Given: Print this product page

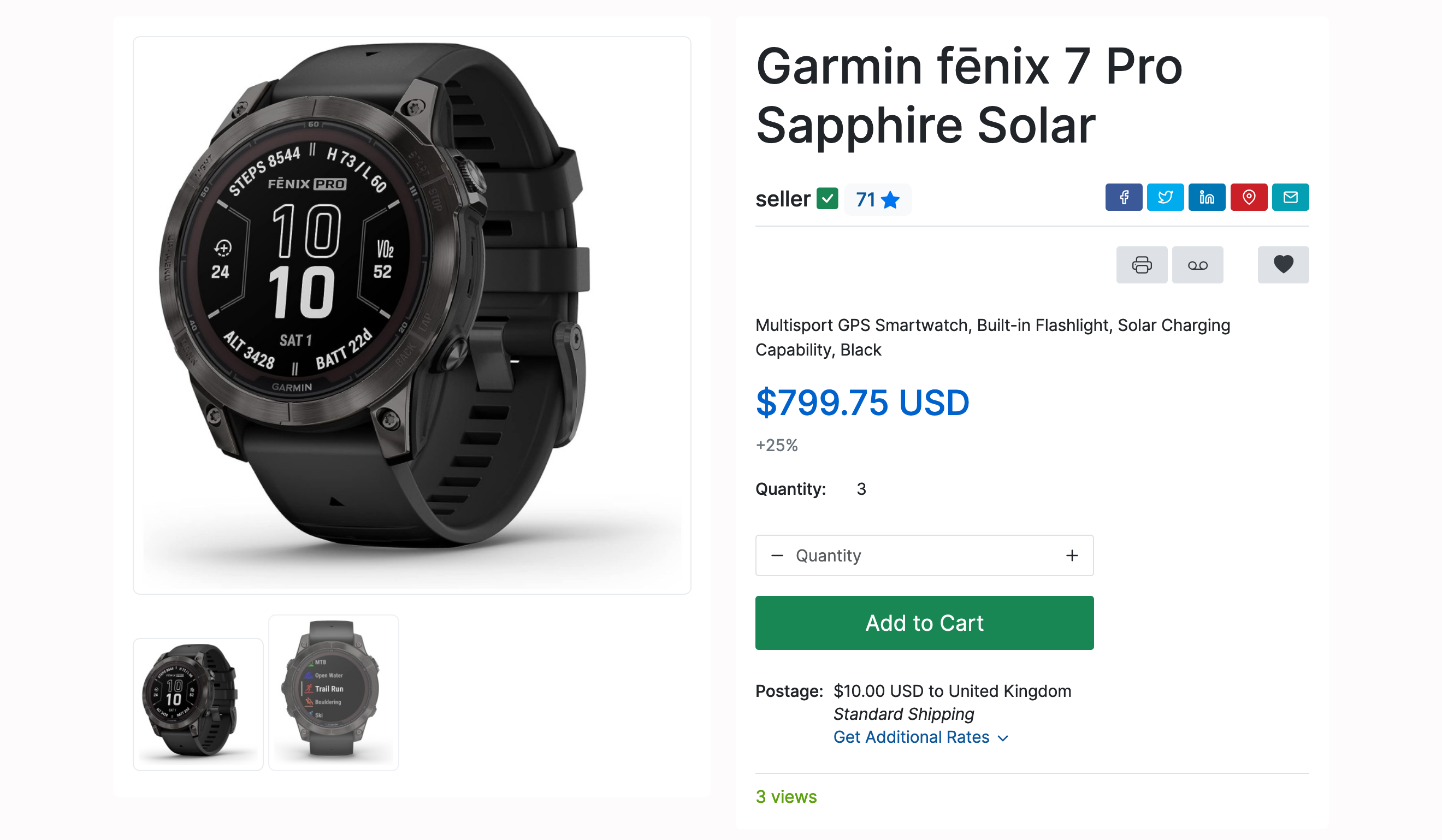Looking at the screenshot, I should 1142,265.
